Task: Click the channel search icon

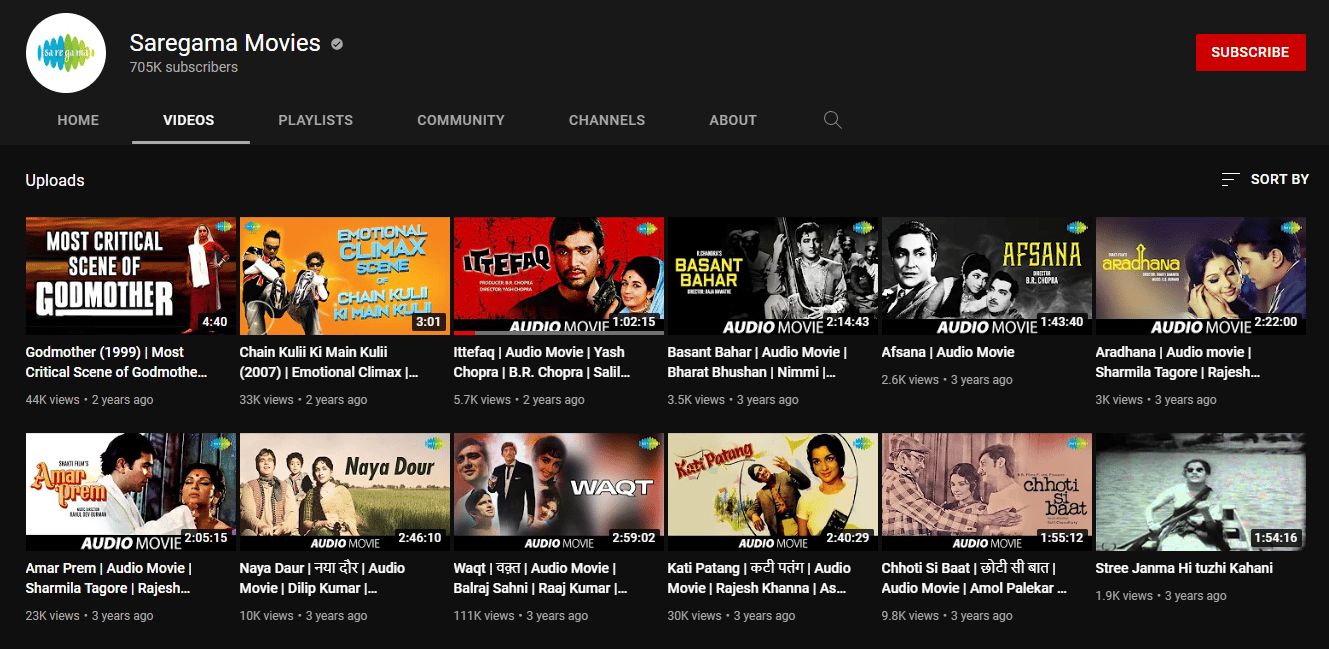Action: (x=833, y=120)
